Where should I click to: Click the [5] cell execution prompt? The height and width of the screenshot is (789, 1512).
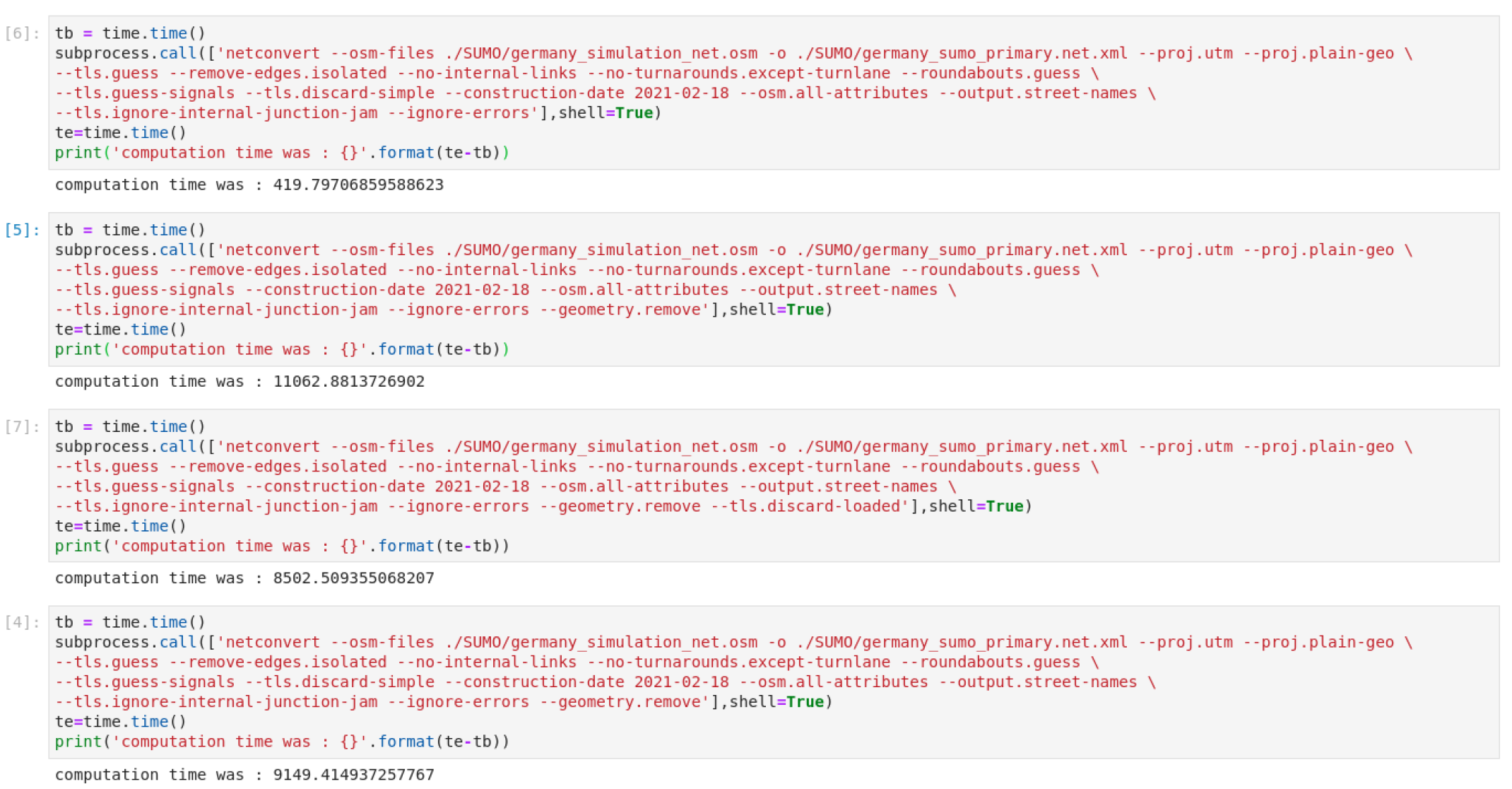(22, 230)
